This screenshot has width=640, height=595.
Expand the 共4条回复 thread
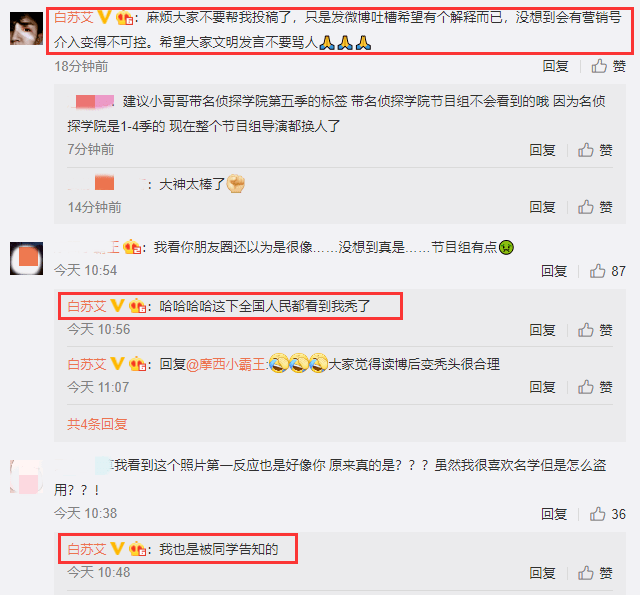click(97, 424)
